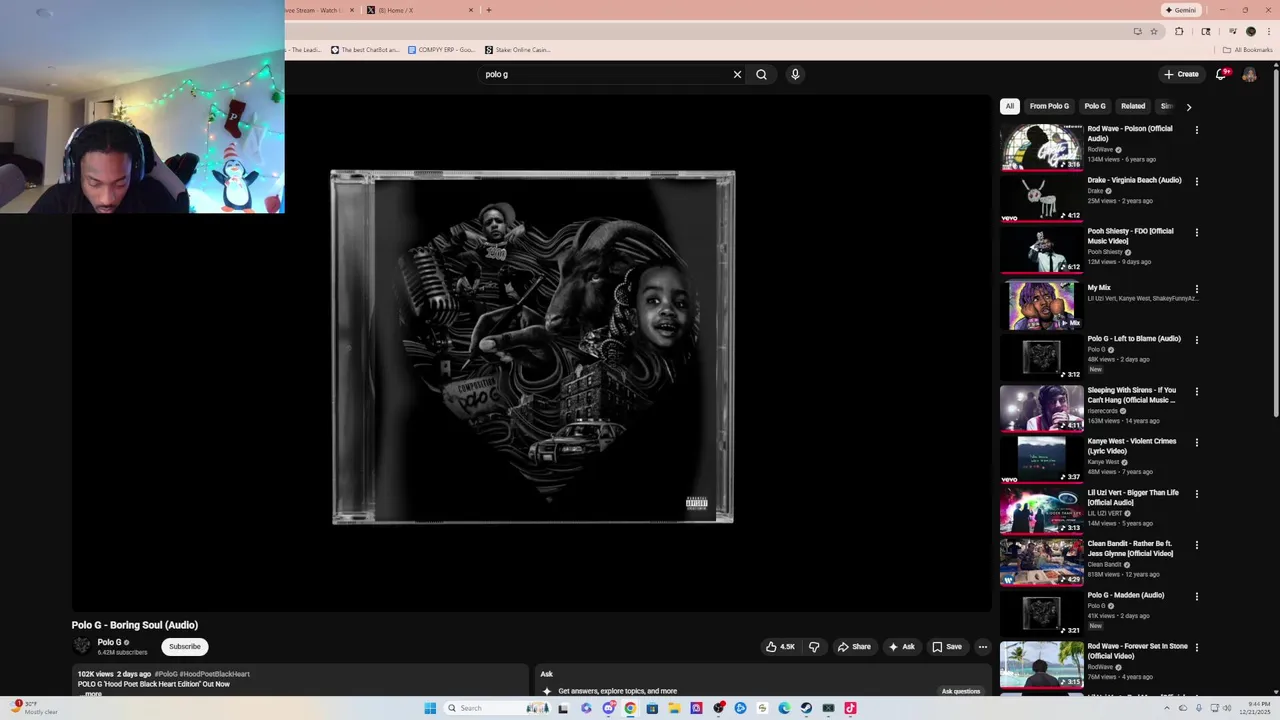
Task: Save the video to a playlist
Action: (947, 647)
